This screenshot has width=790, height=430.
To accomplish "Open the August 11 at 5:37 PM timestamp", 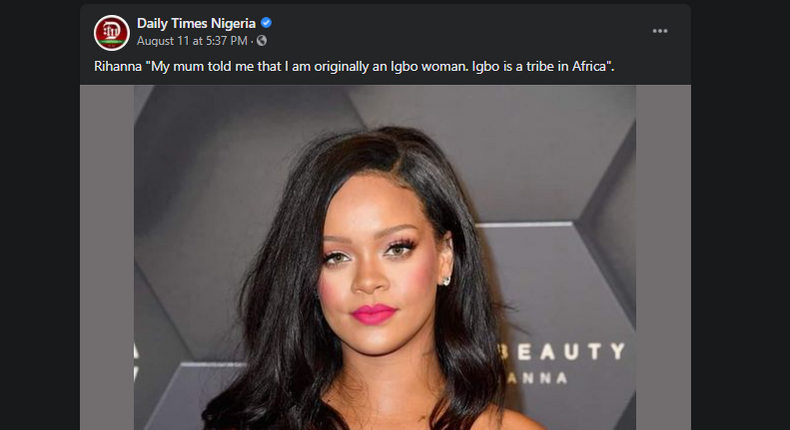I will 193,41.
